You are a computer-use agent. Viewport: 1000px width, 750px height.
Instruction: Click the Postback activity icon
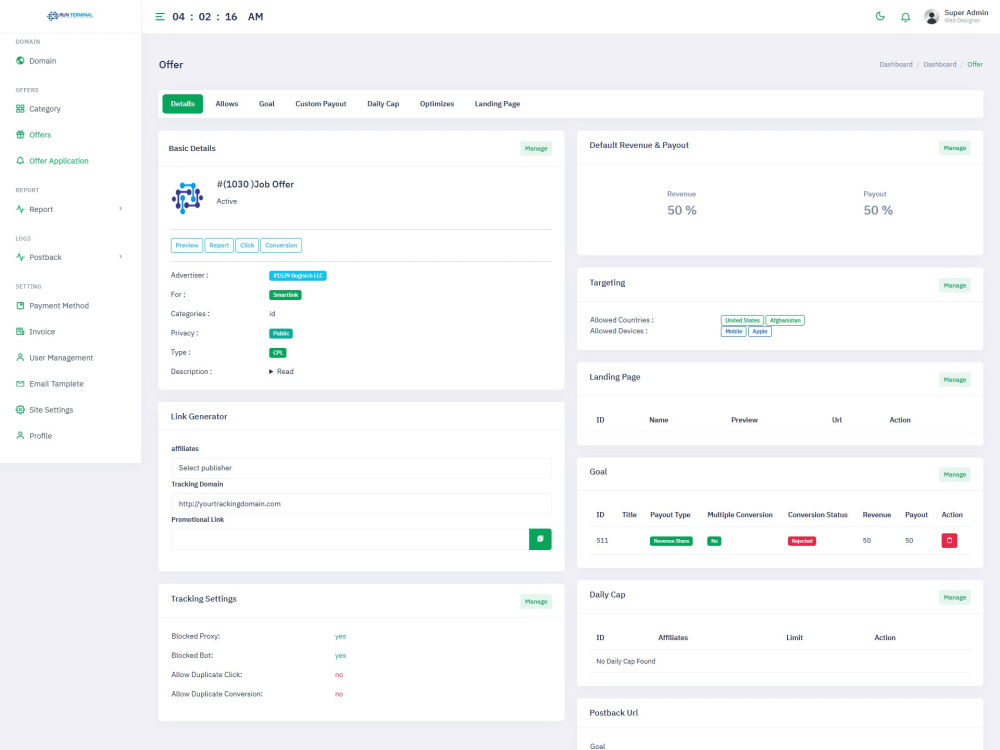pos(20,257)
